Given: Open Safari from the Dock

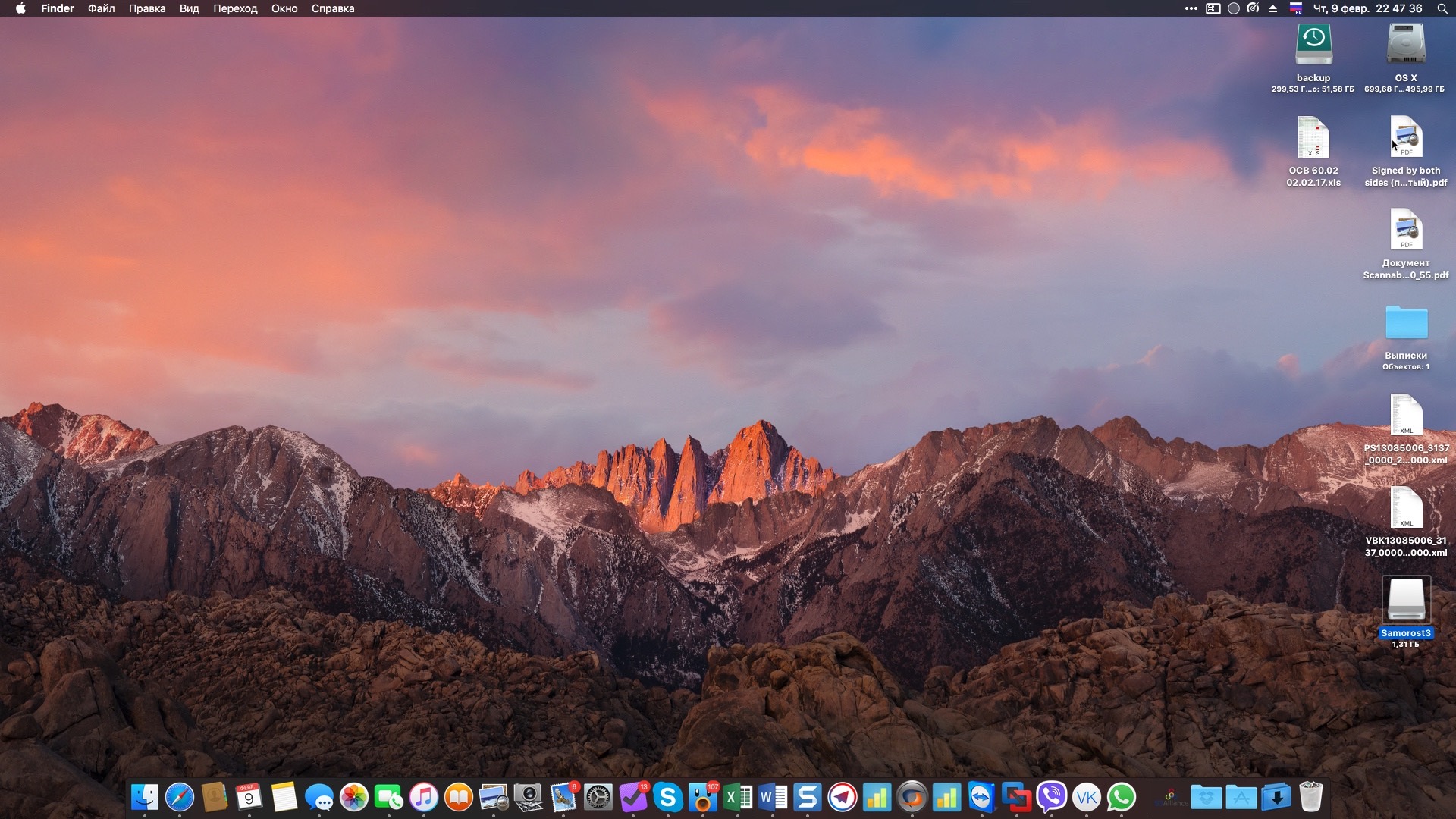Looking at the screenshot, I should point(180,797).
